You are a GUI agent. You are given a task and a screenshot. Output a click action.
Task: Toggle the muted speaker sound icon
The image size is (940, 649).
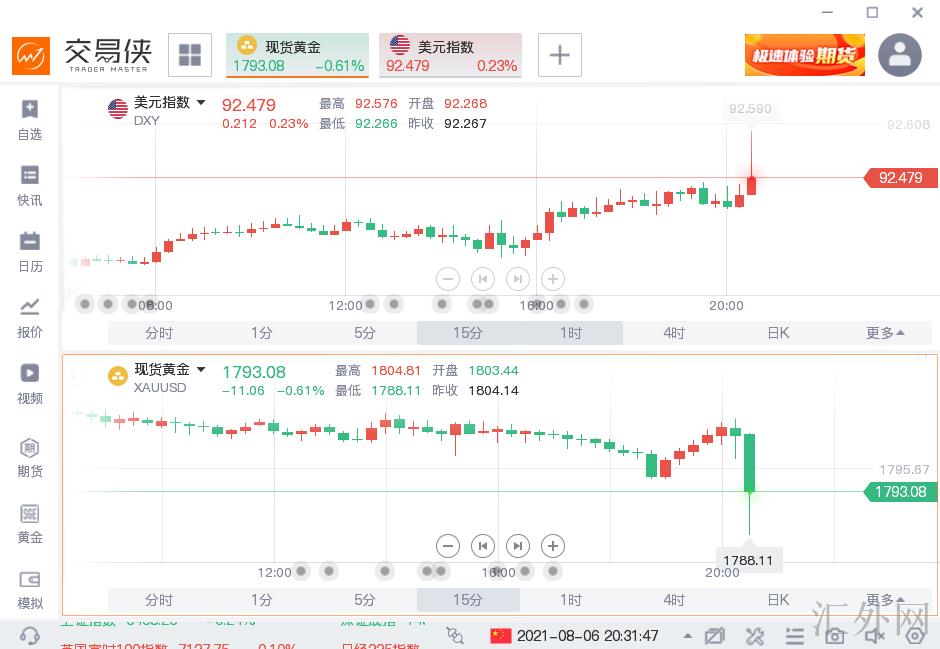[875, 636]
